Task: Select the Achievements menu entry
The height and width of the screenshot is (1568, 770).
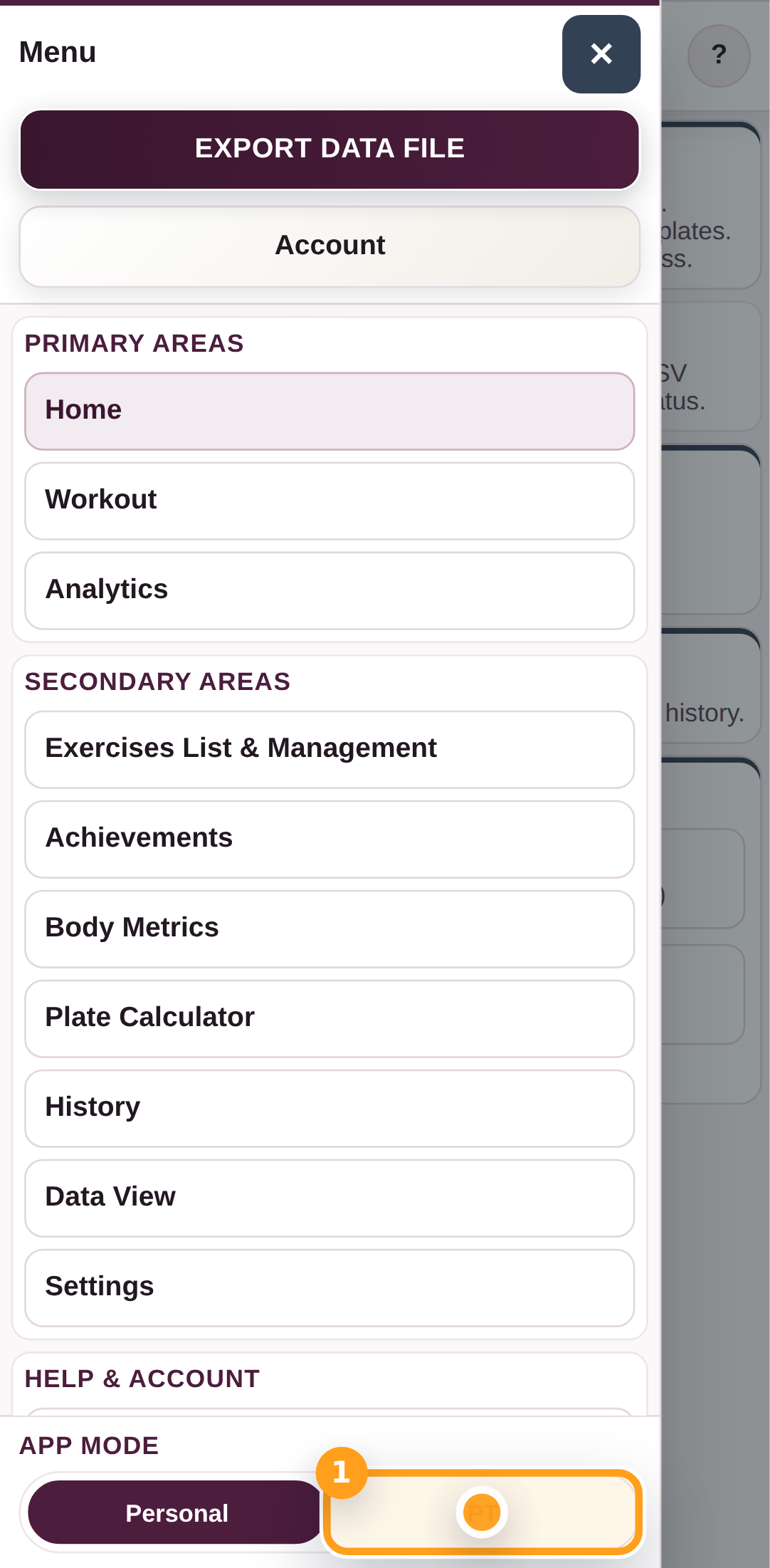Action: [329, 839]
